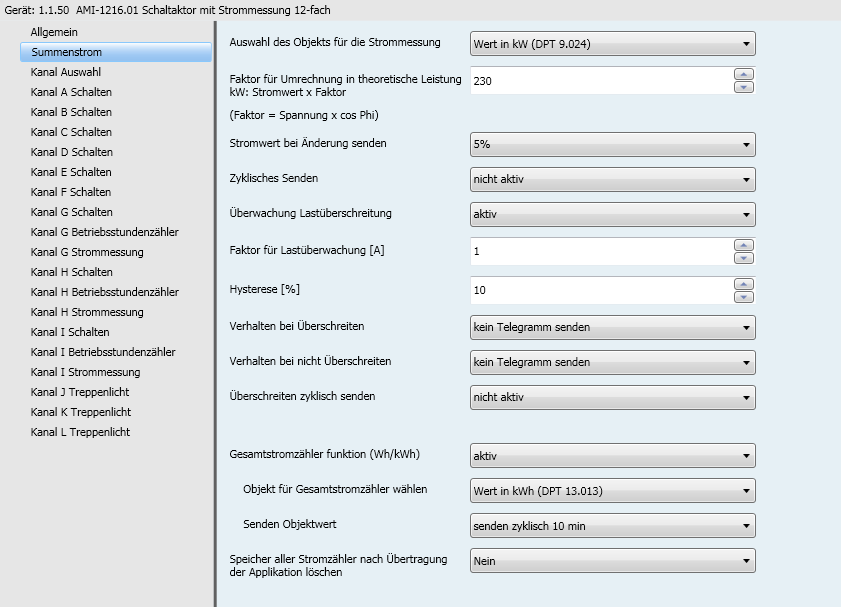Open the Überwachung Lastüberschreitung dropdown

tap(612, 215)
